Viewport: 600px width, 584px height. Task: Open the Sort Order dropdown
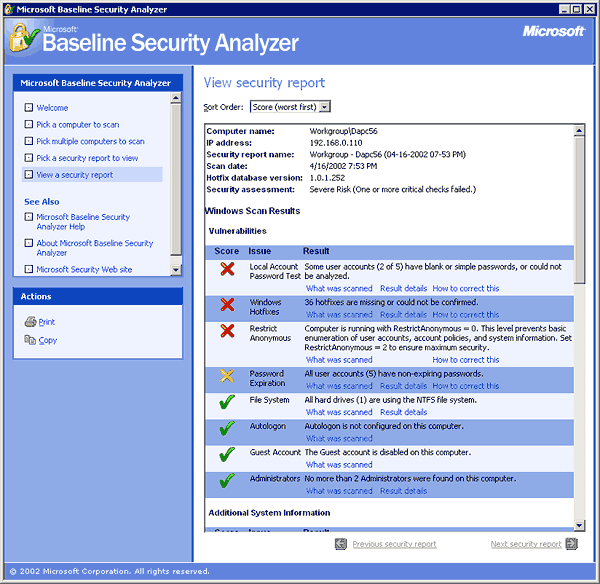coord(290,107)
